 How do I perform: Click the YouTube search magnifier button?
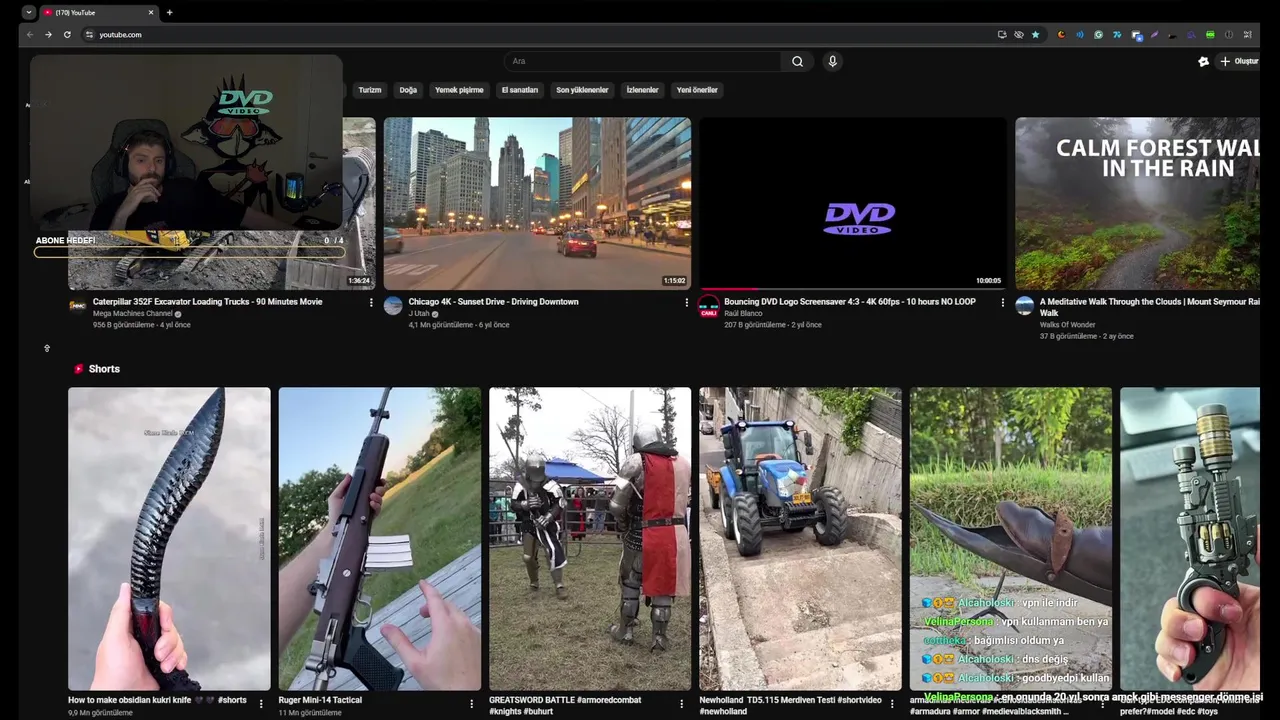[797, 61]
